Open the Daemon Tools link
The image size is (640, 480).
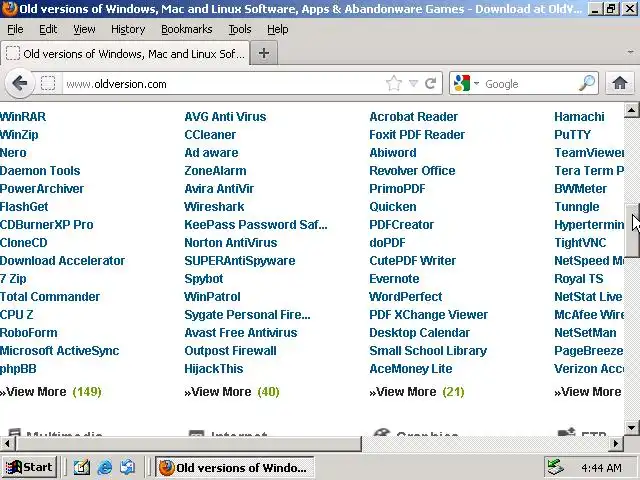click(40, 171)
